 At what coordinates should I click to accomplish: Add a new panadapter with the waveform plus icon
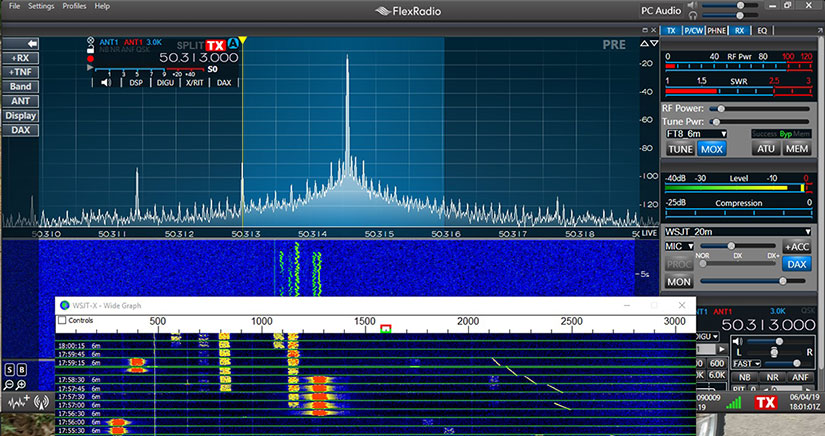(x=19, y=402)
